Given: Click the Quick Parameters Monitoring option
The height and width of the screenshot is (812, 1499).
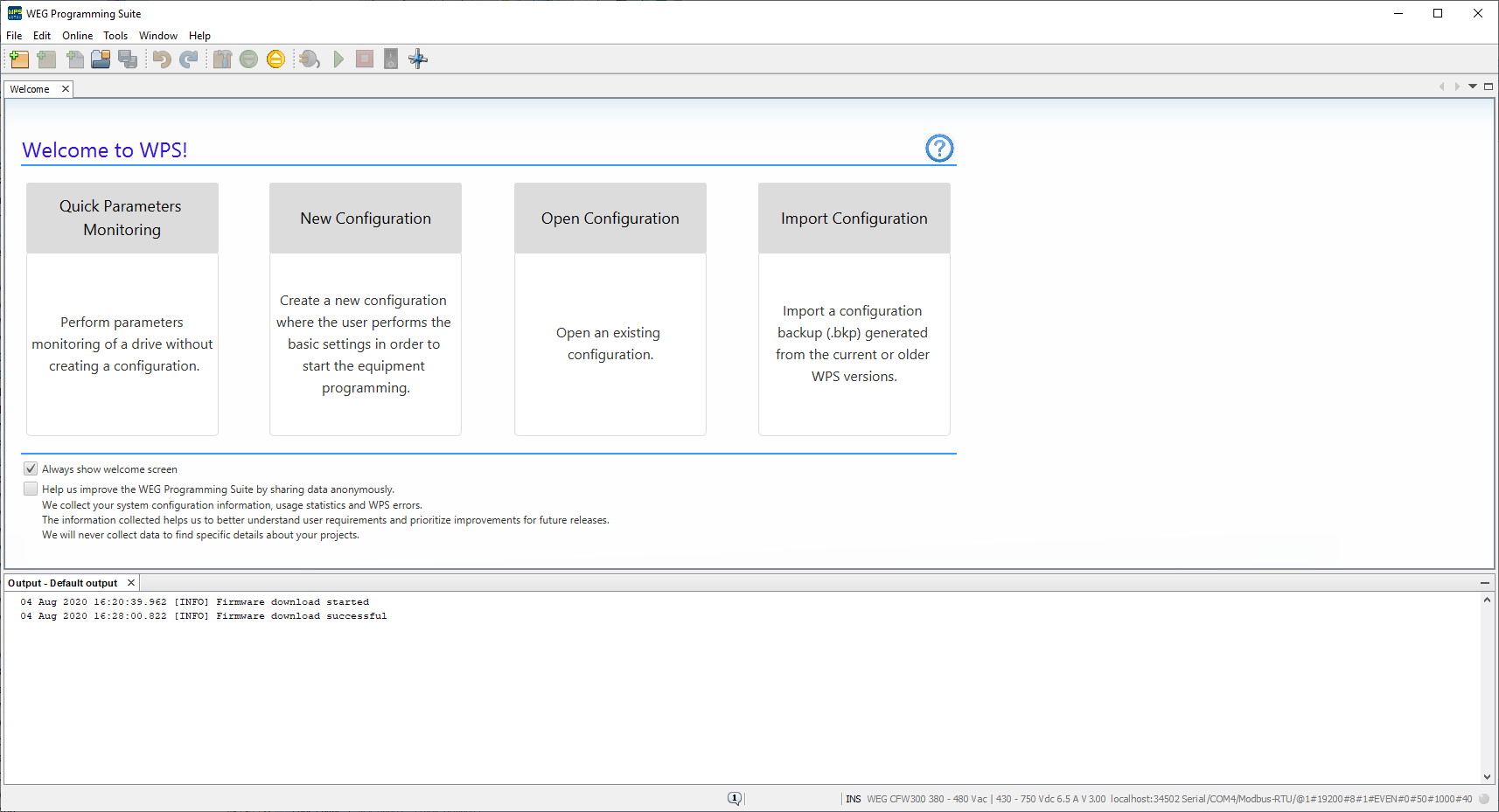Looking at the screenshot, I should tap(122, 308).
